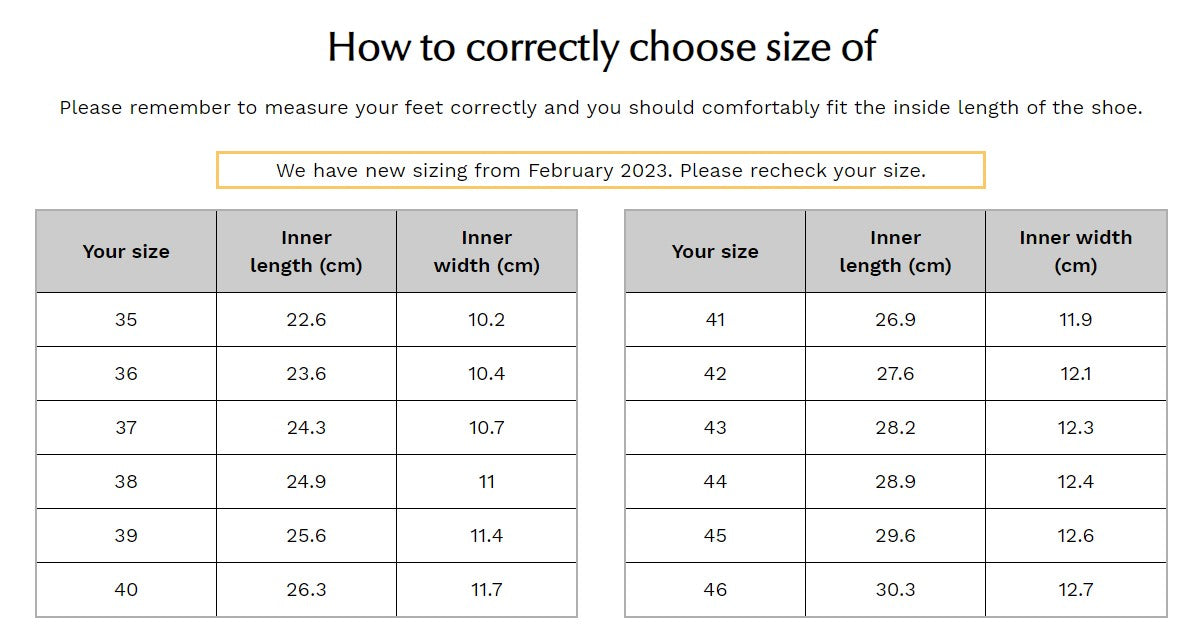Select inner length value 27.6

coord(895,374)
